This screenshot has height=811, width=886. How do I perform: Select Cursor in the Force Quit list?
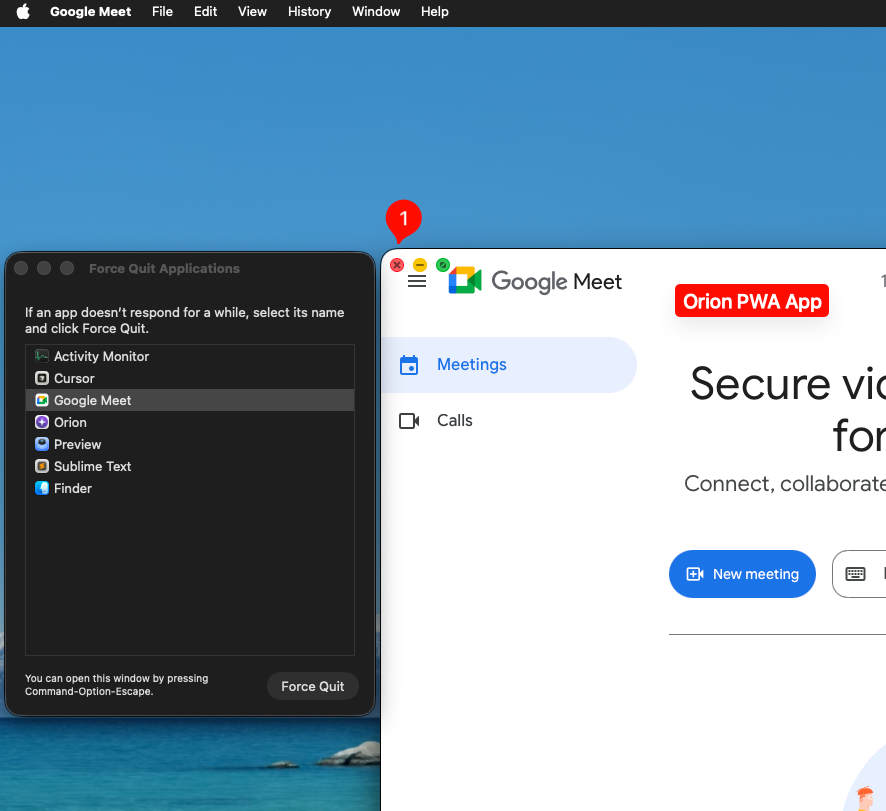(74, 378)
